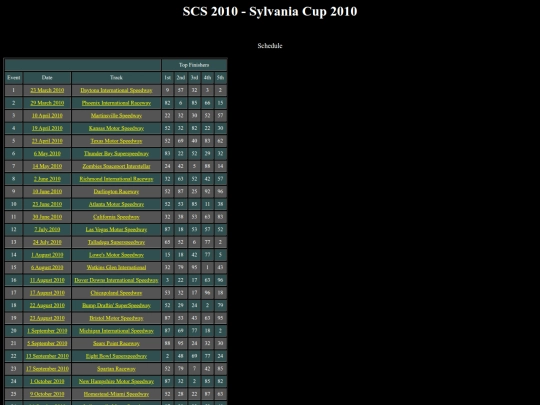This screenshot has width=540, height=405.
Task: Open the 30 June 2010 date link
Action: click(x=47, y=217)
